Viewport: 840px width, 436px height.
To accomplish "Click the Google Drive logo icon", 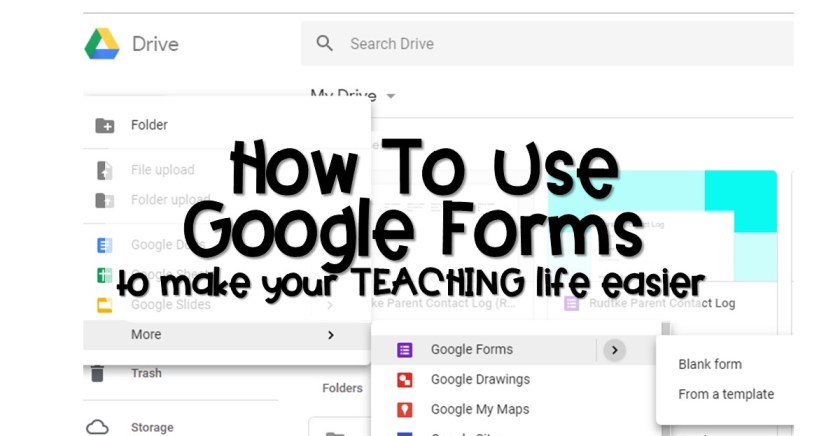I will (x=102, y=45).
